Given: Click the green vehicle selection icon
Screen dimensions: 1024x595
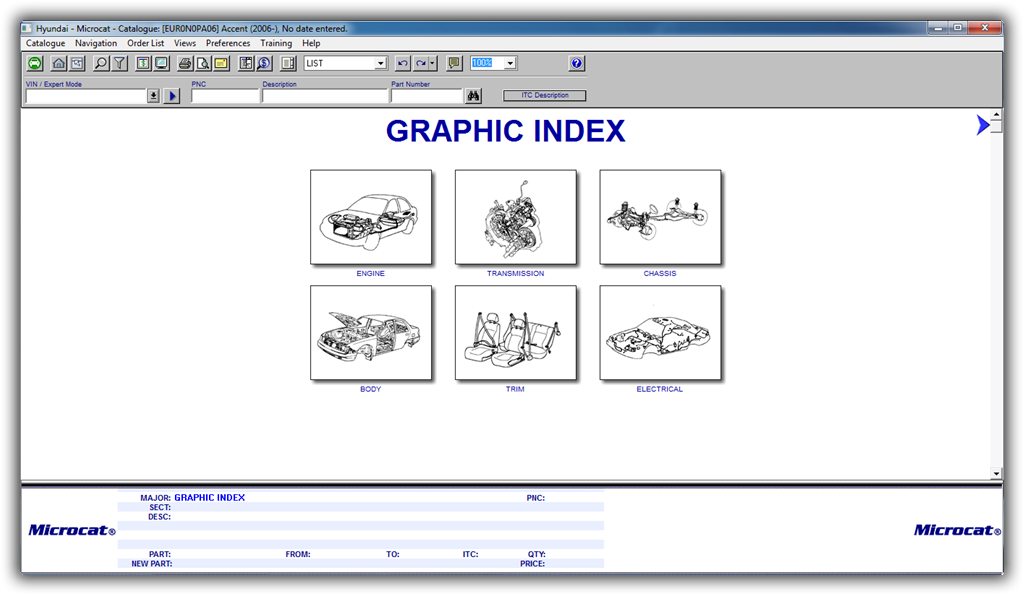Looking at the screenshot, I should click(x=35, y=63).
